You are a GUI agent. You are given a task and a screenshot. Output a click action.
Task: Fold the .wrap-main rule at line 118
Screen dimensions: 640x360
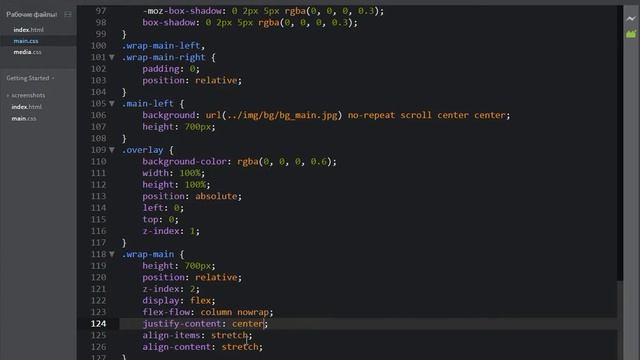pyautogui.click(x=112, y=254)
